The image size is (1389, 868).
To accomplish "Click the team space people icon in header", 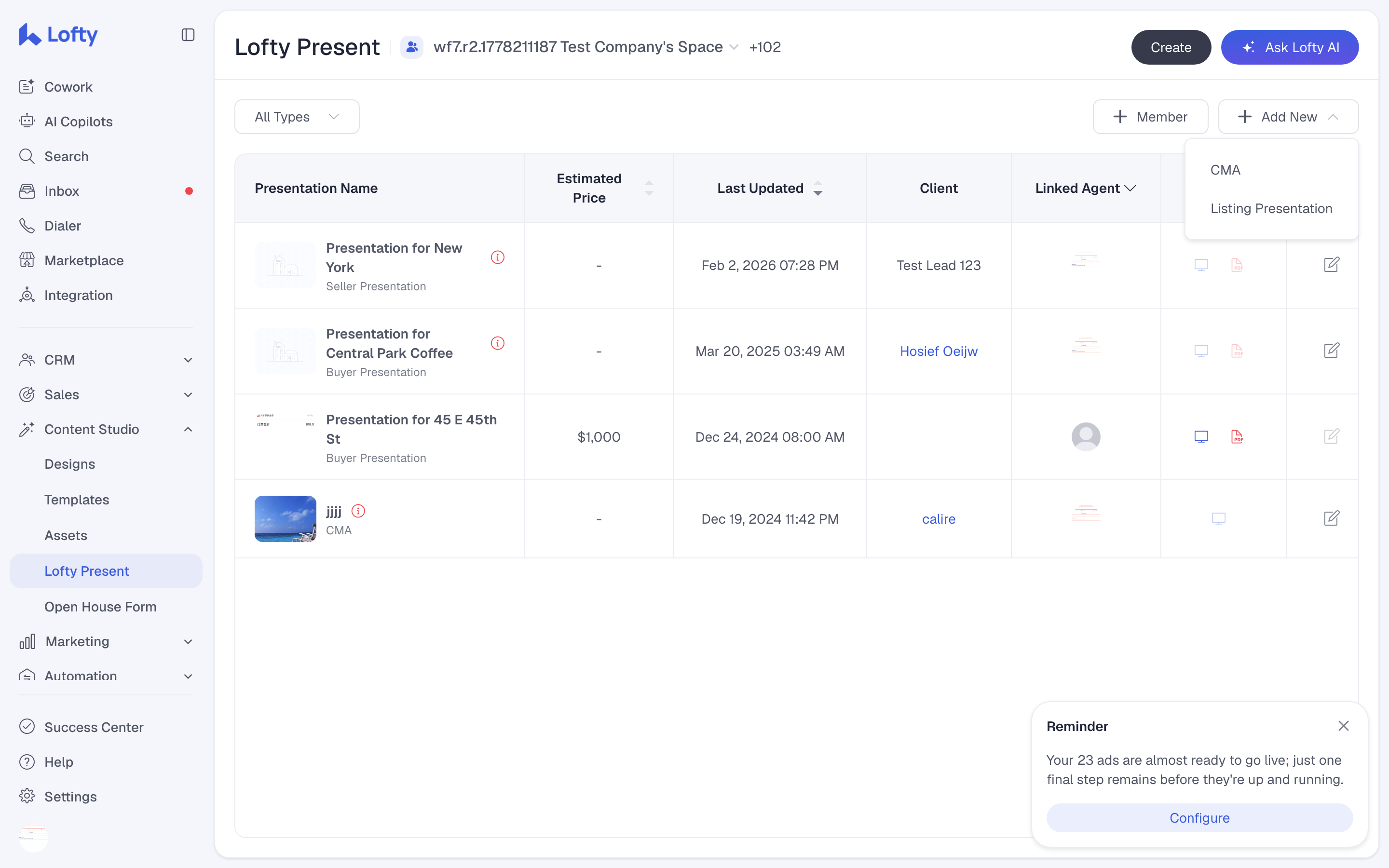I will (x=411, y=47).
